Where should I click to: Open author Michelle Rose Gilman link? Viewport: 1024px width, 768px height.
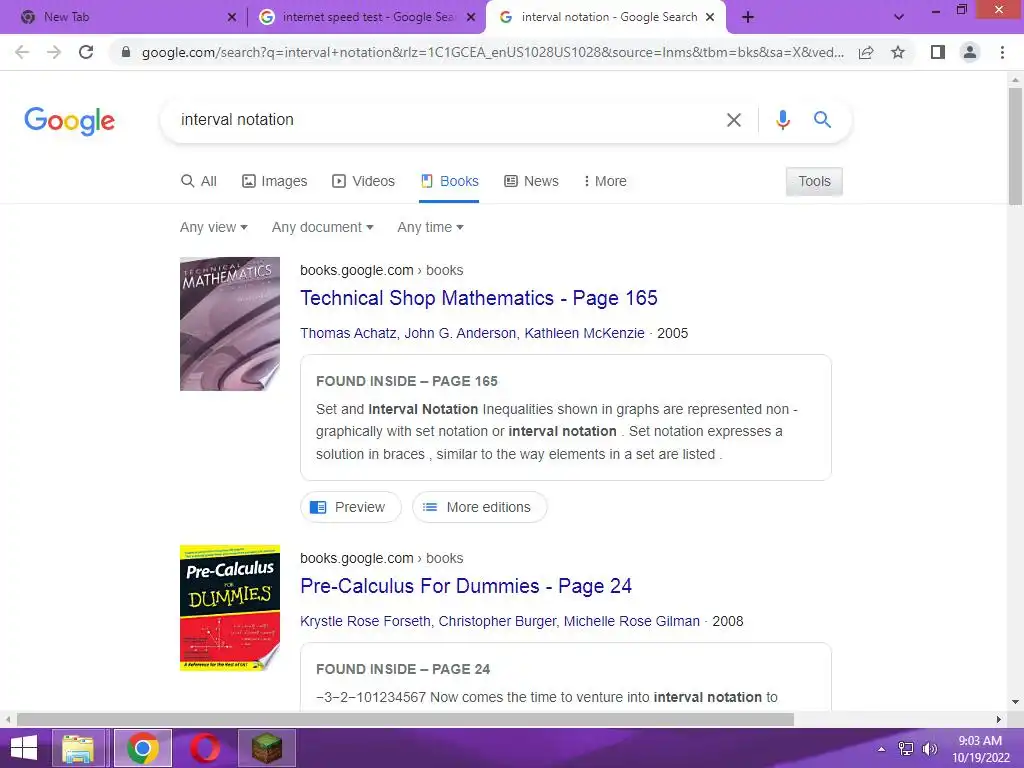tap(632, 621)
